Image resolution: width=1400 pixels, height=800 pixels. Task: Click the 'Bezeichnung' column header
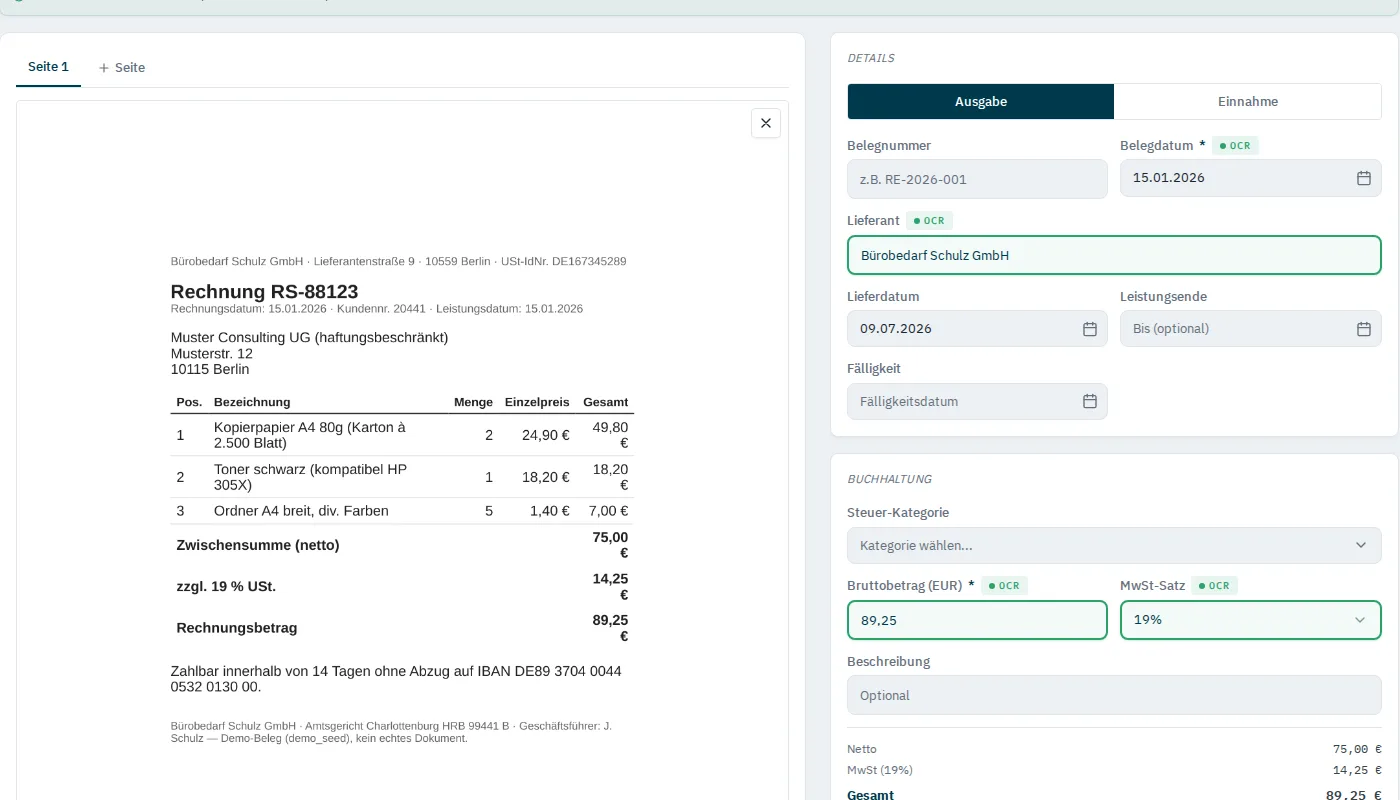coord(252,402)
